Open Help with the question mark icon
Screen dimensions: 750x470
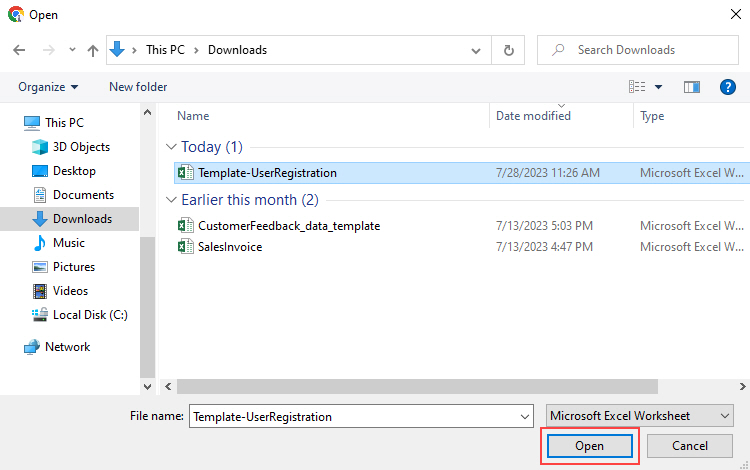tap(728, 87)
